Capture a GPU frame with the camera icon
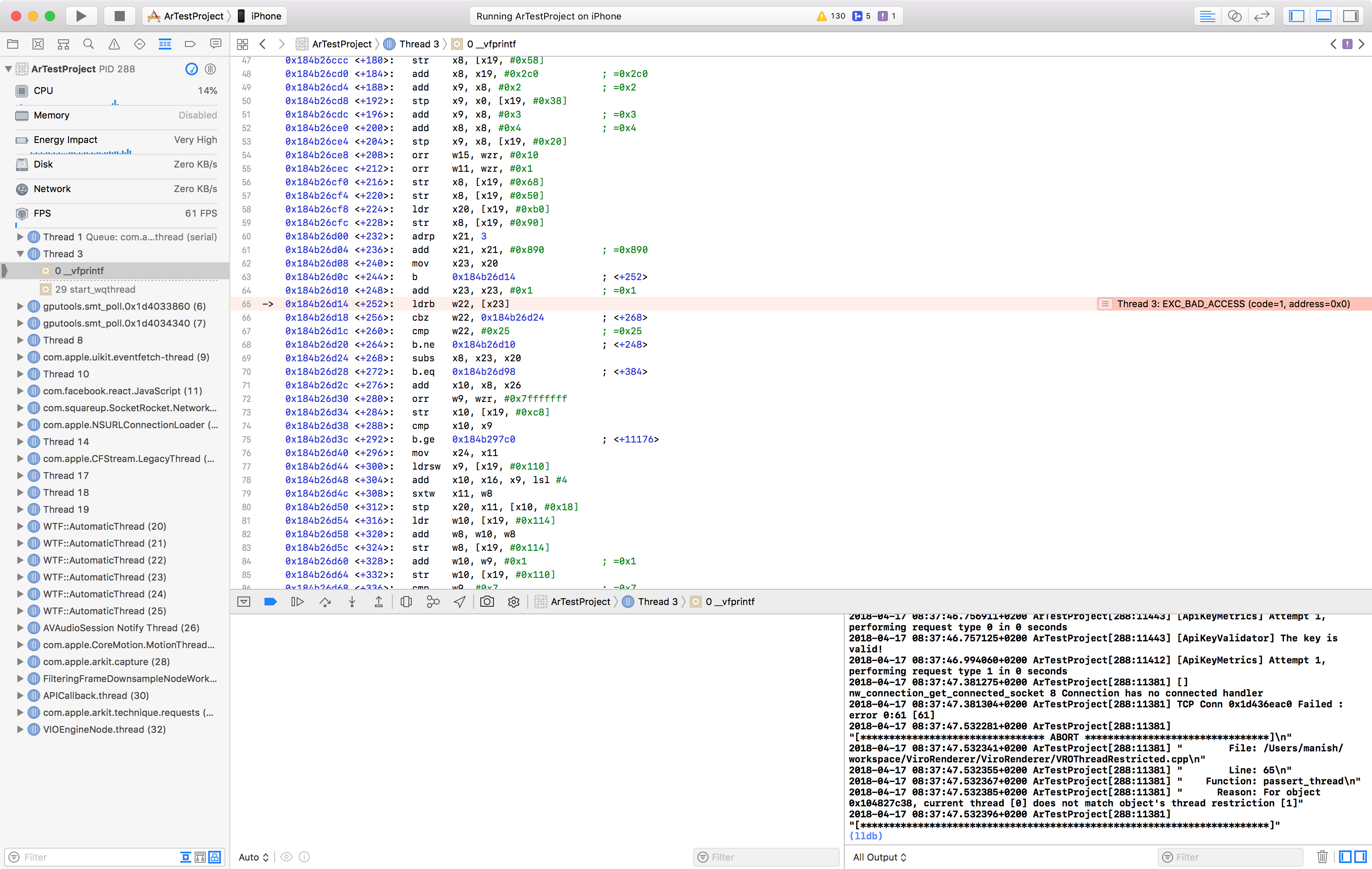The image size is (1372, 869). click(487, 601)
